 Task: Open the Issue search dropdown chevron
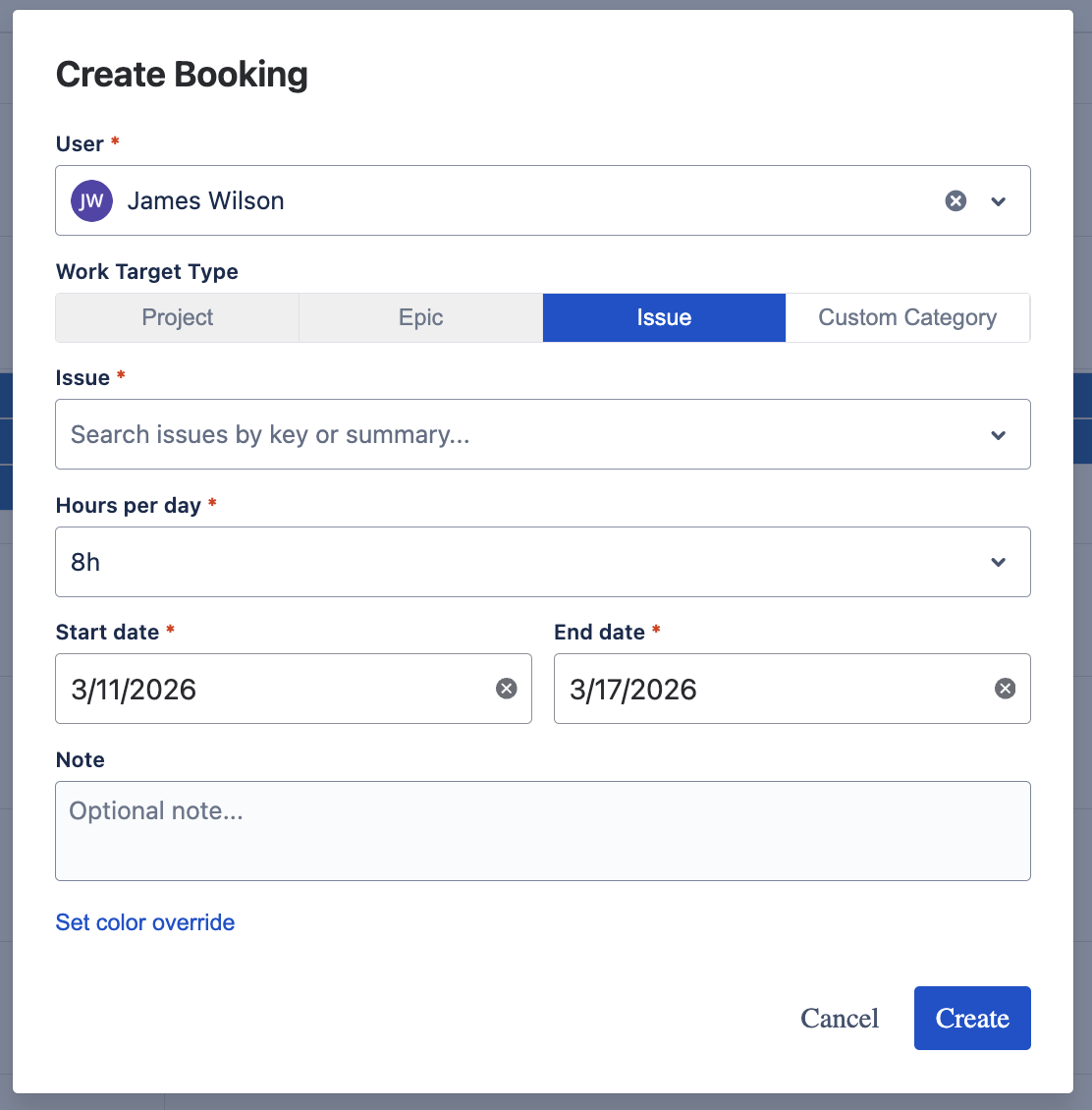click(x=999, y=434)
